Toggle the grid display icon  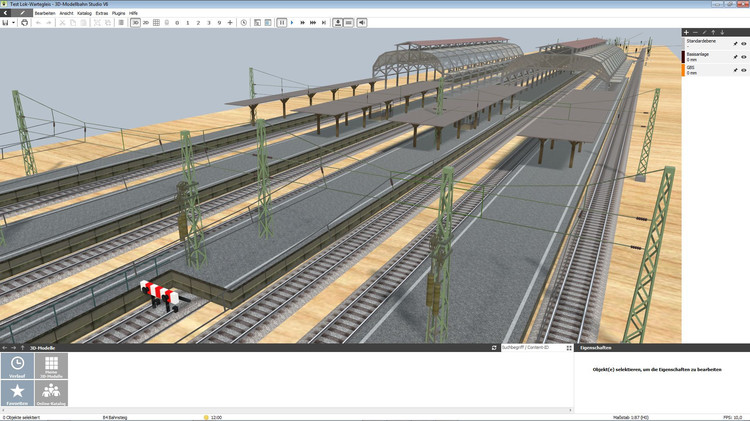(156, 22)
